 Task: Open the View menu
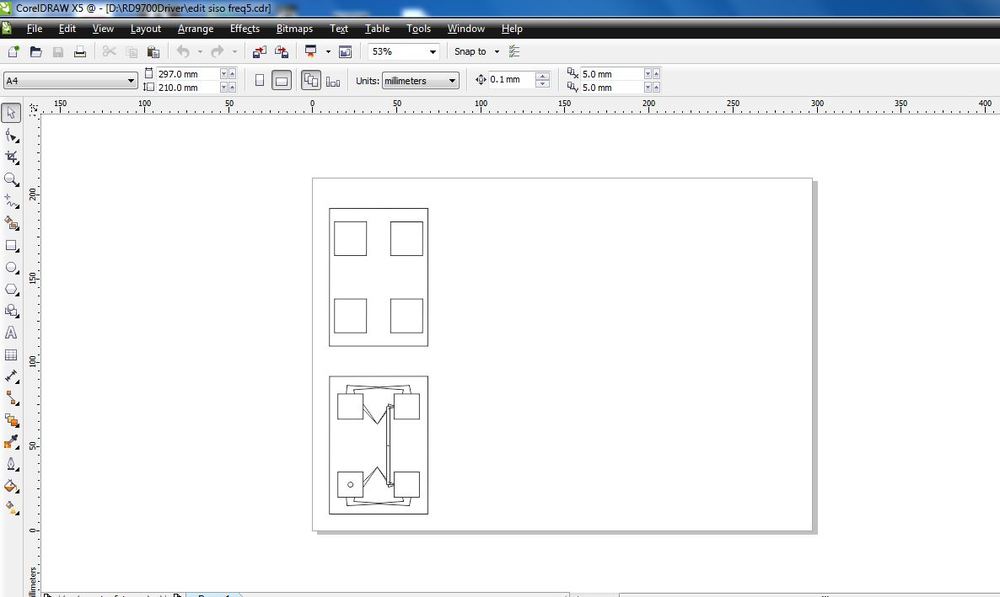point(103,29)
